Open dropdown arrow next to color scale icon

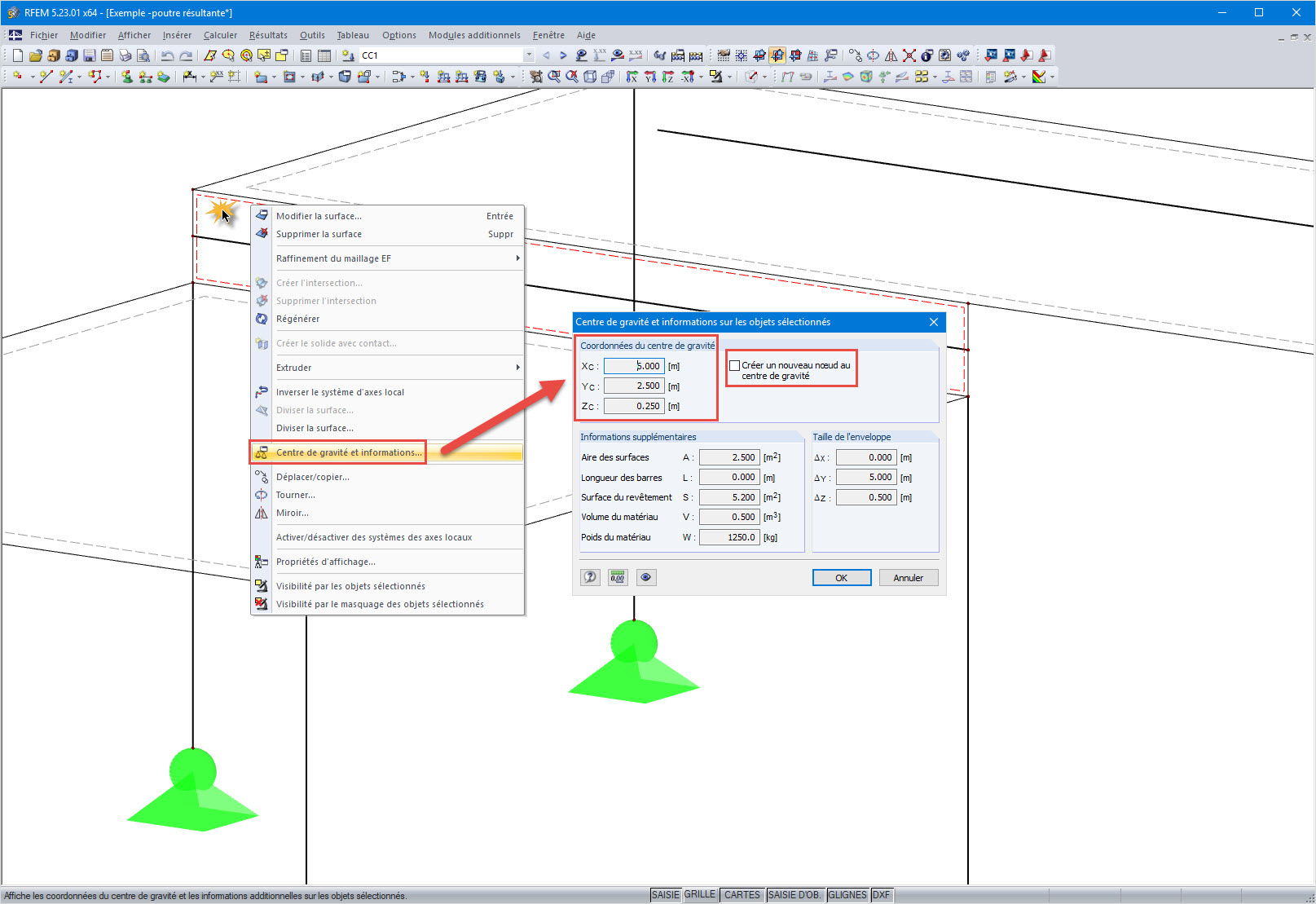(1052, 77)
